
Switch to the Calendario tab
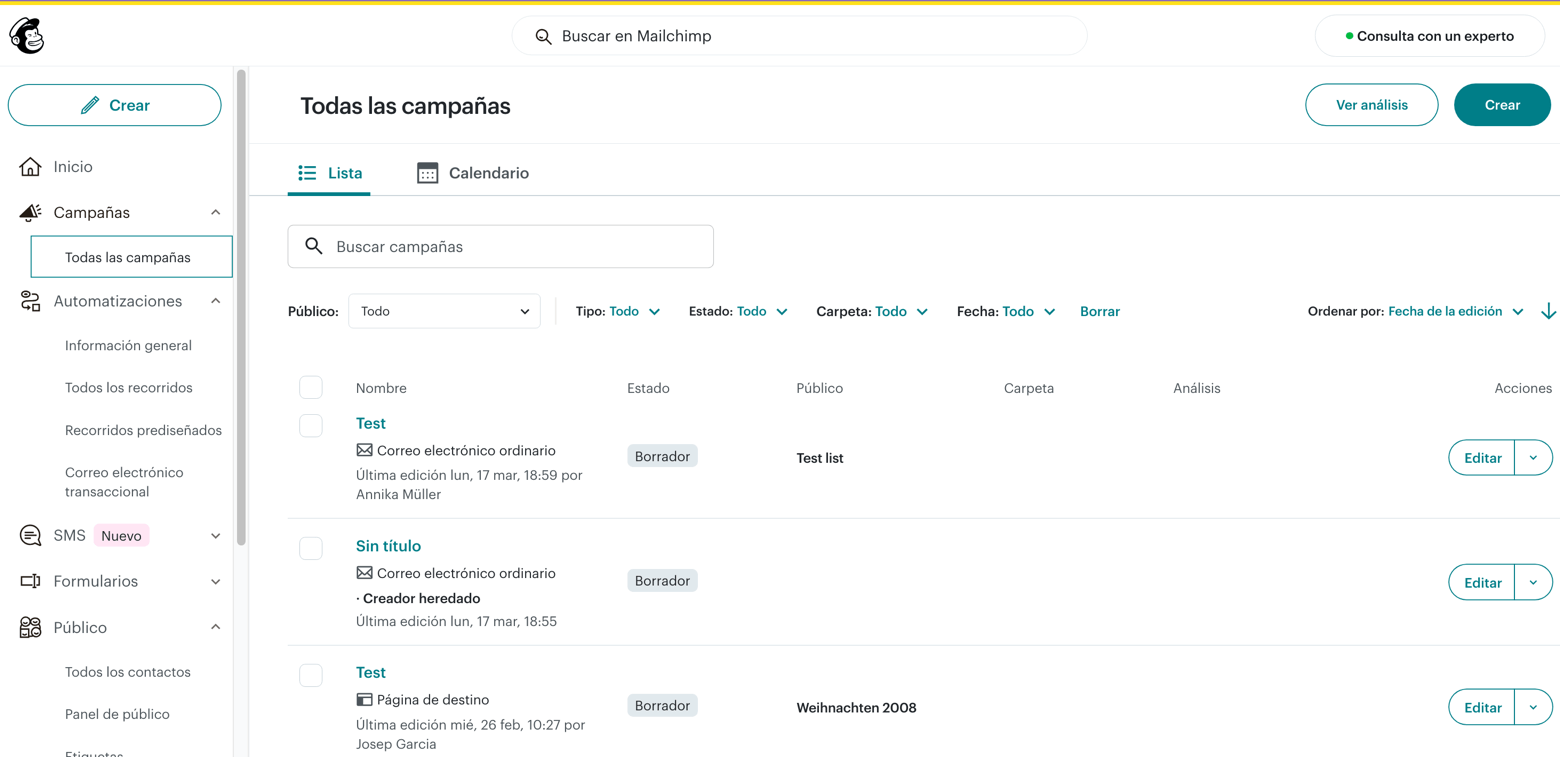[473, 173]
